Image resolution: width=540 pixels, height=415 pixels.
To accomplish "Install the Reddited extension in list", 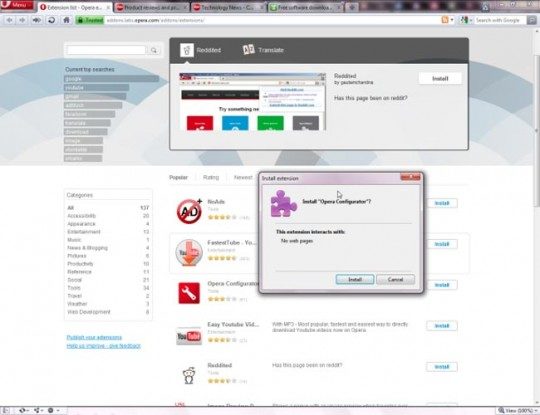I will point(442,367).
